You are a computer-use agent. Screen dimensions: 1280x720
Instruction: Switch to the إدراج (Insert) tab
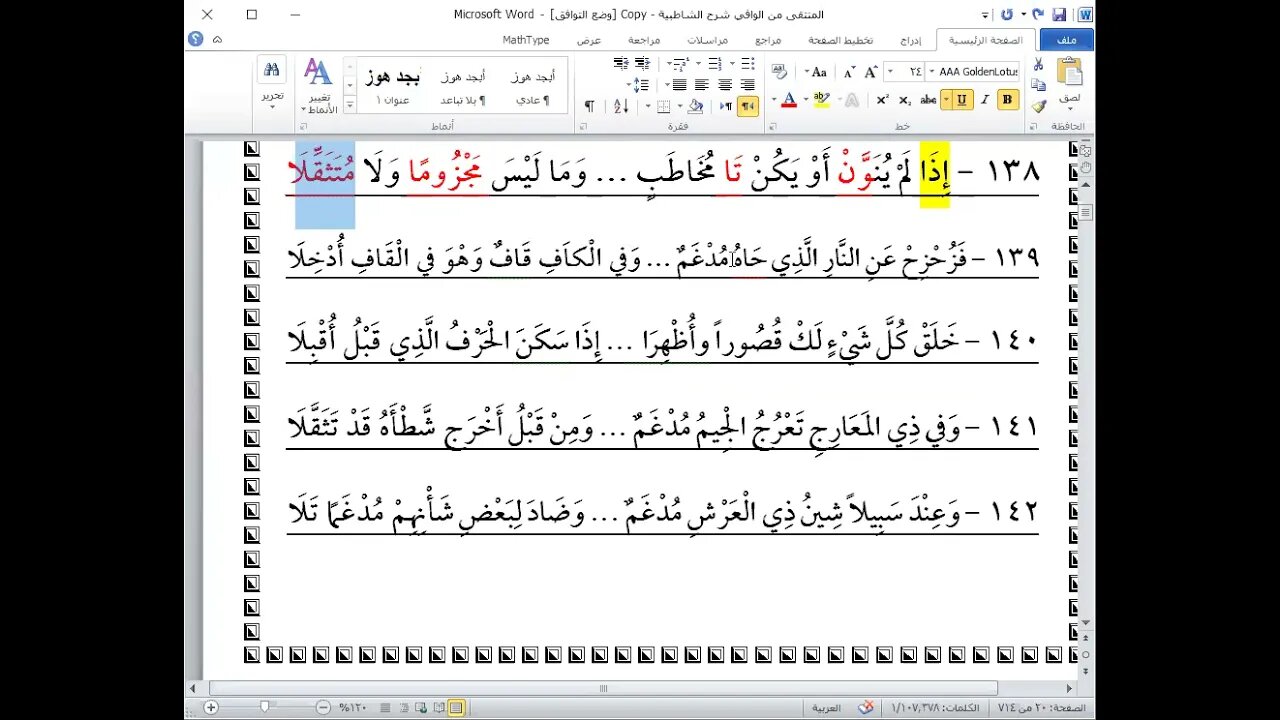click(910, 40)
